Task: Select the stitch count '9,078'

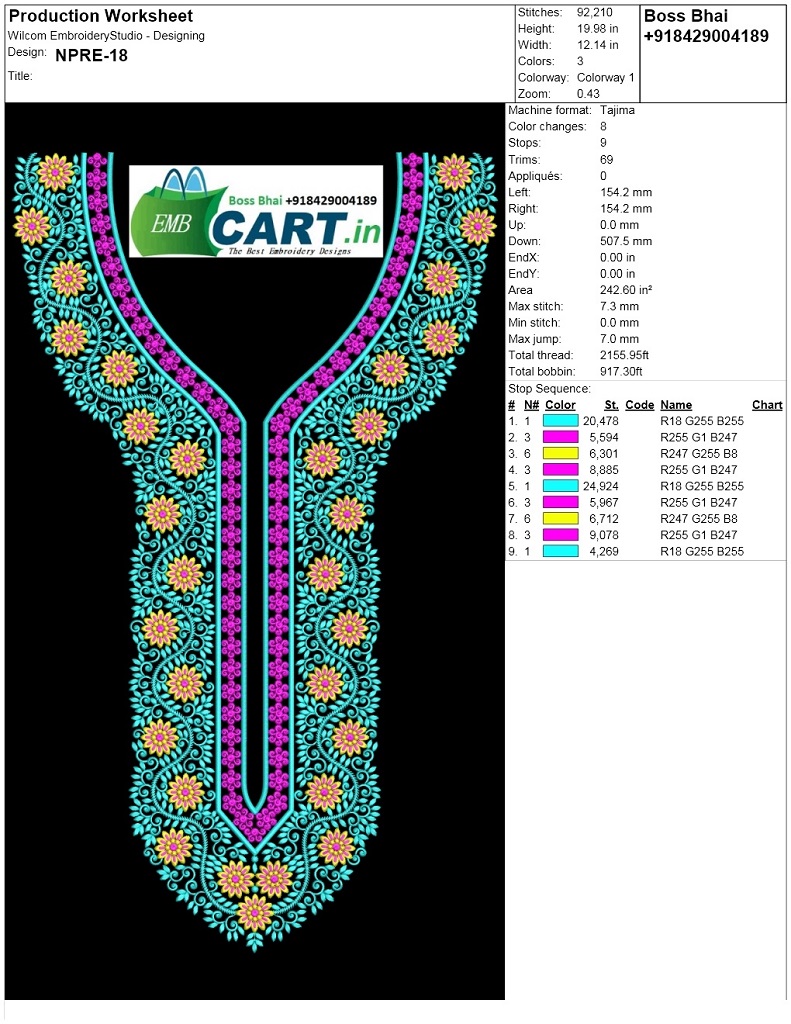Action: click(x=604, y=536)
